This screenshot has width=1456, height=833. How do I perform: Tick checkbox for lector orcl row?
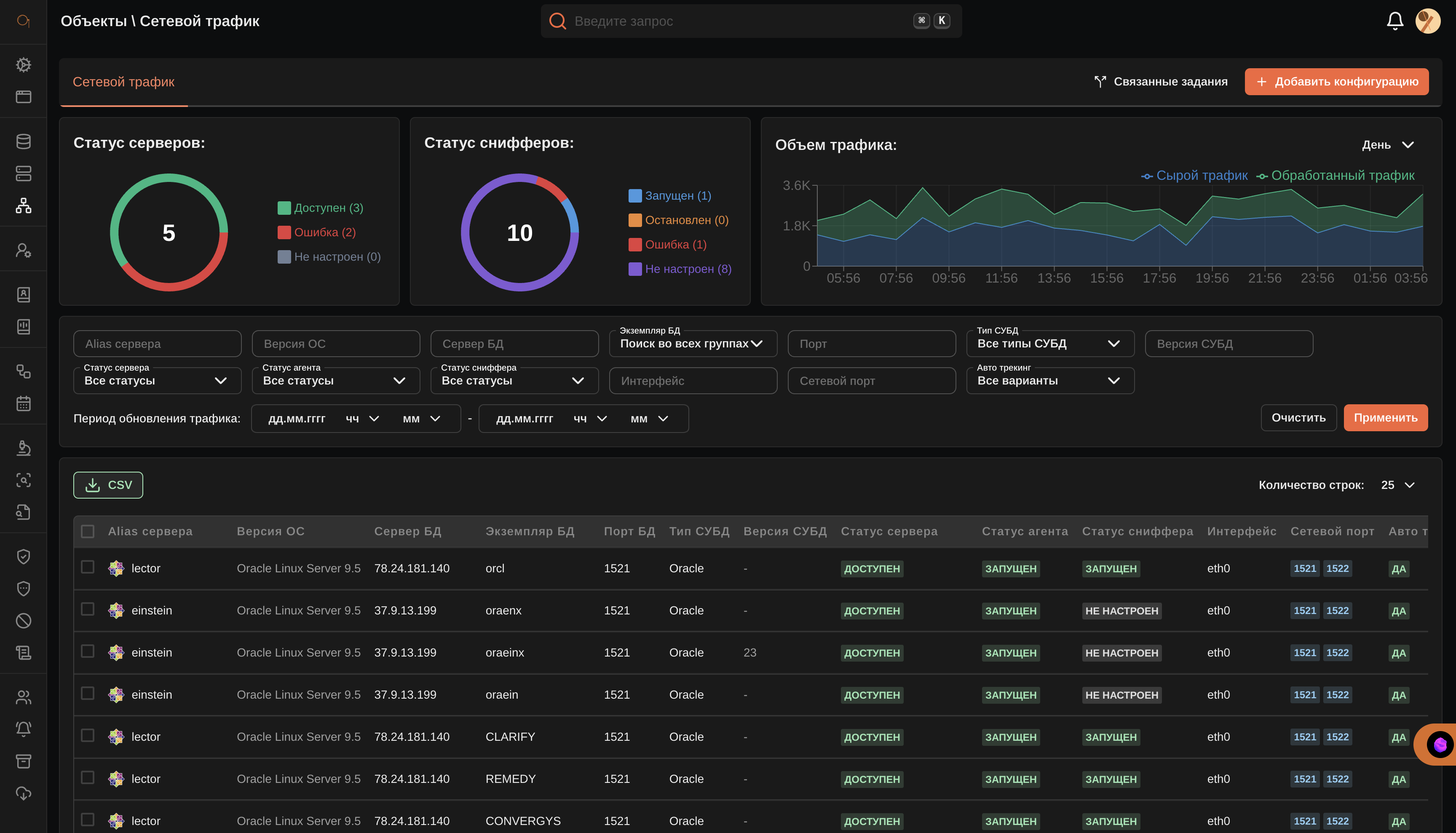pyautogui.click(x=88, y=567)
